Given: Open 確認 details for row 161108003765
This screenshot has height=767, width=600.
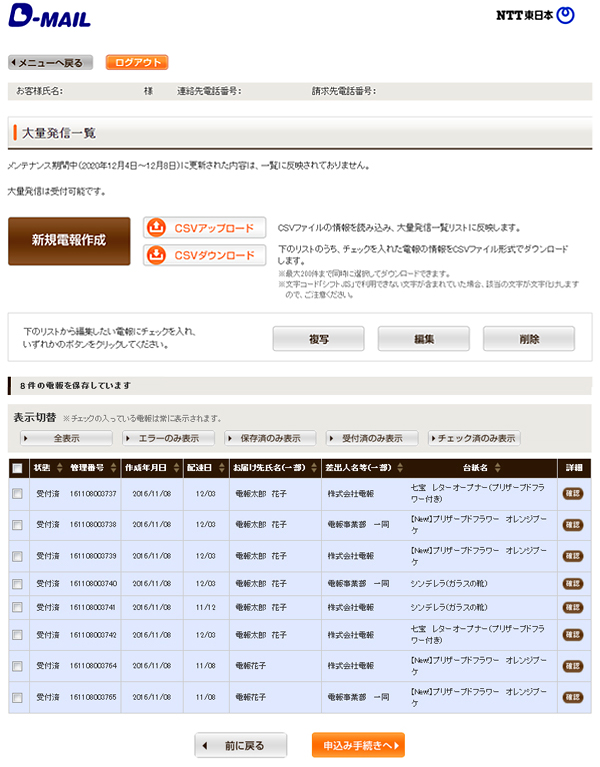Looking at the screenshot, I should [x=573, y=698].
